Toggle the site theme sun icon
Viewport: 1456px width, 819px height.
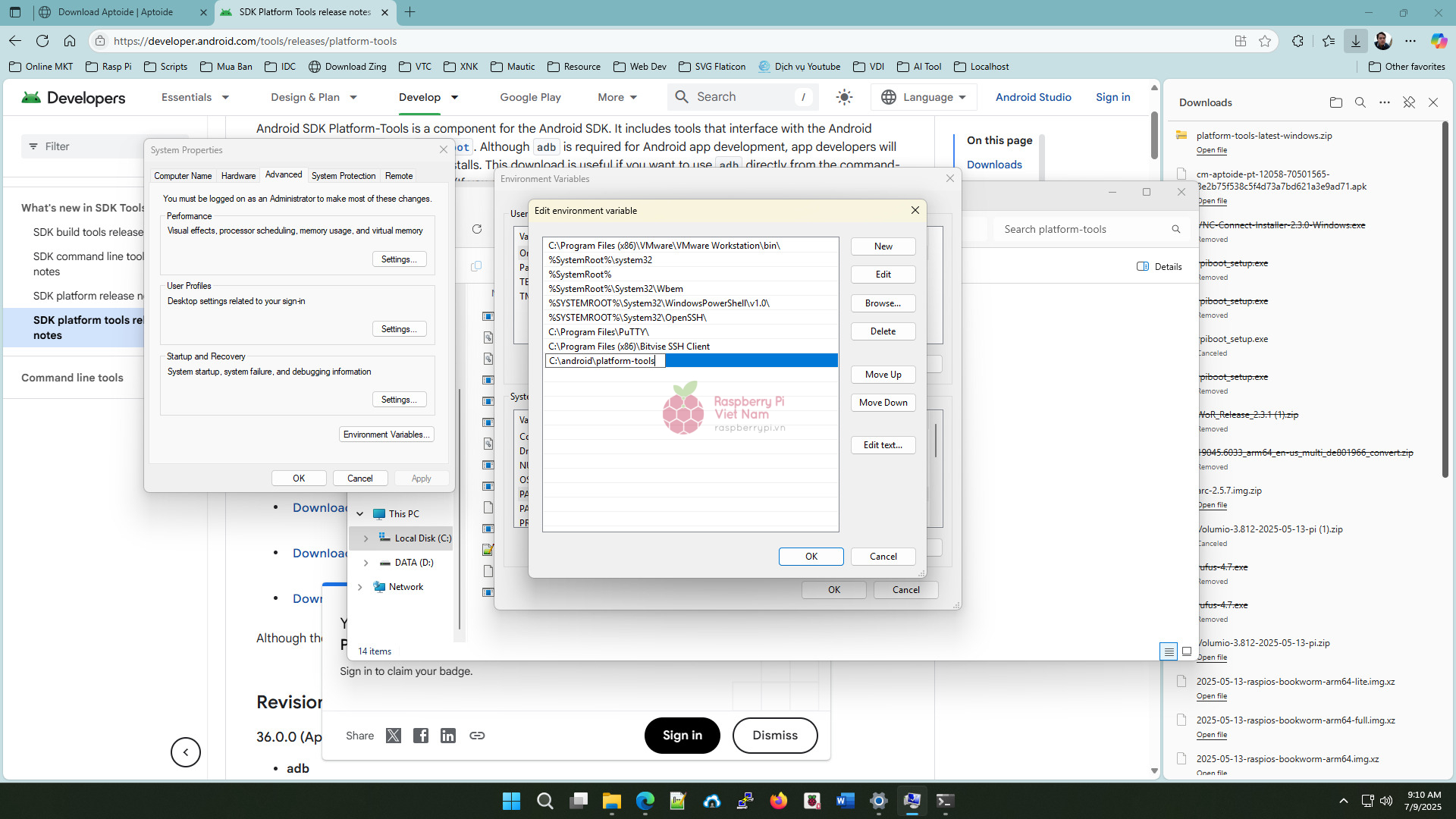(844, 97)
